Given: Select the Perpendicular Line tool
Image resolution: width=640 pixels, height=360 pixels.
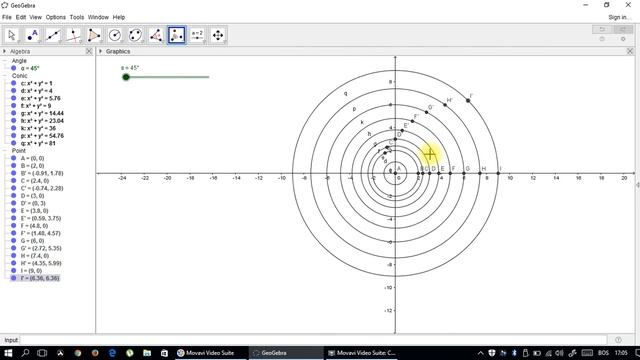Looking at the screenshot, I should tap(73, 35).
